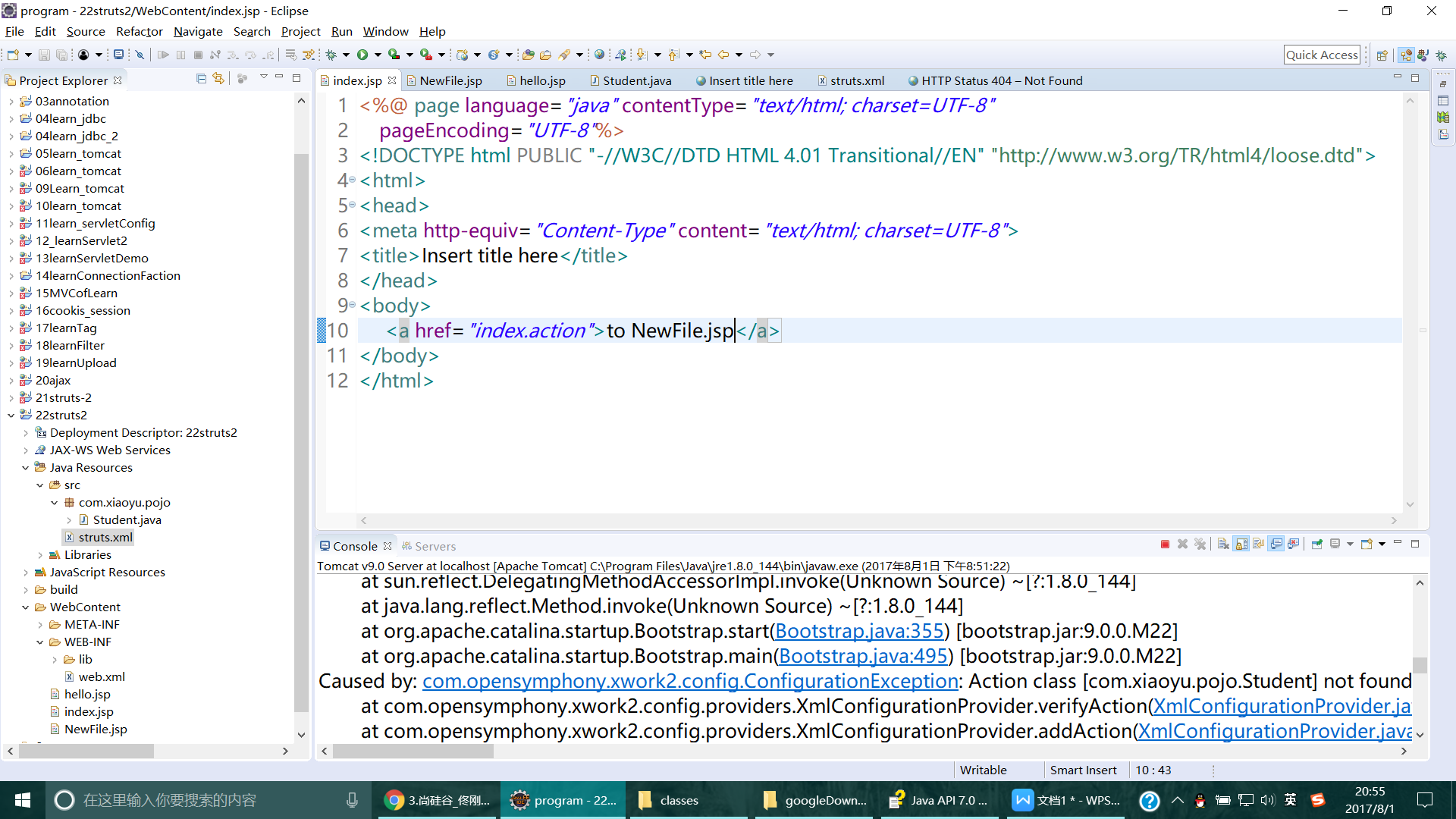Toggle Pin Console button
Viewport: 1456px width, 819px height.
pyautogui.click(x=1317, y=544)
